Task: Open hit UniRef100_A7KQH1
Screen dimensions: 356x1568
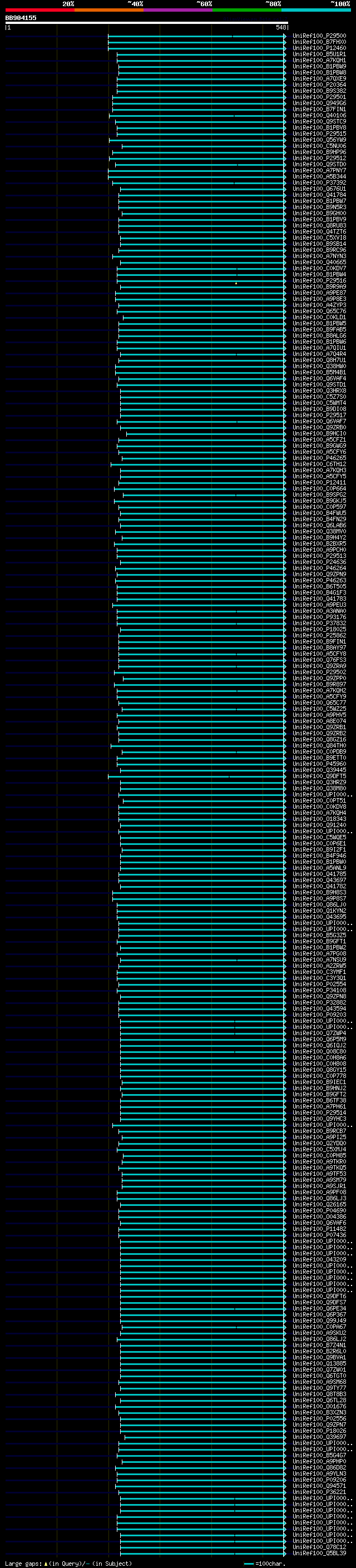Action: click(x=319, y=60)
